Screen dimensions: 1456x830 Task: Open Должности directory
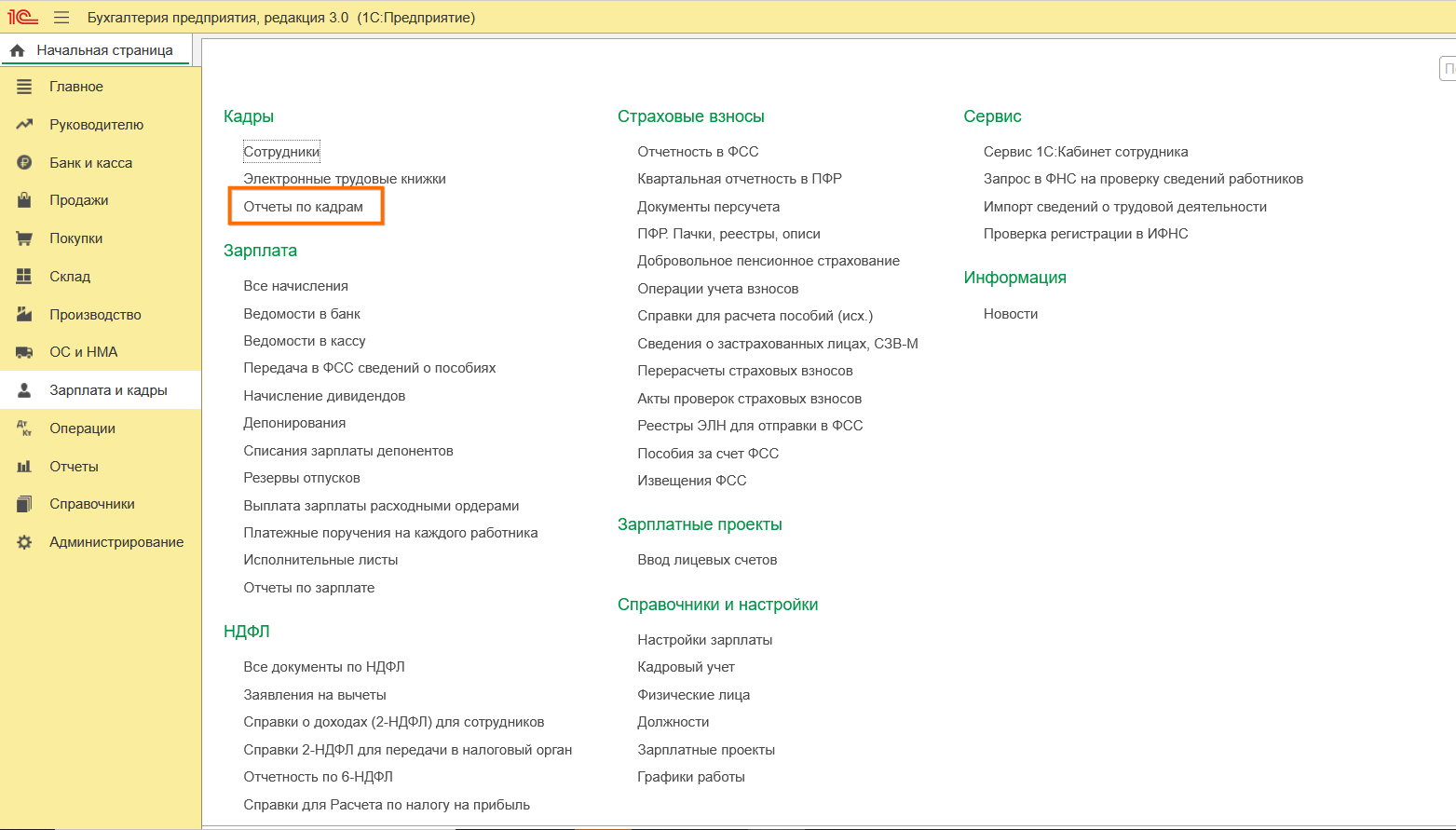(x=674, y=722)
